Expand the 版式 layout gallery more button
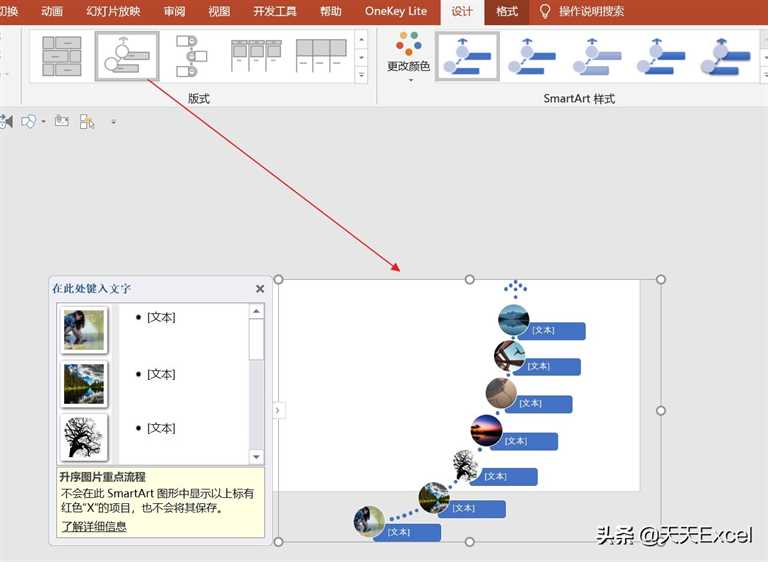 [361, 76]
